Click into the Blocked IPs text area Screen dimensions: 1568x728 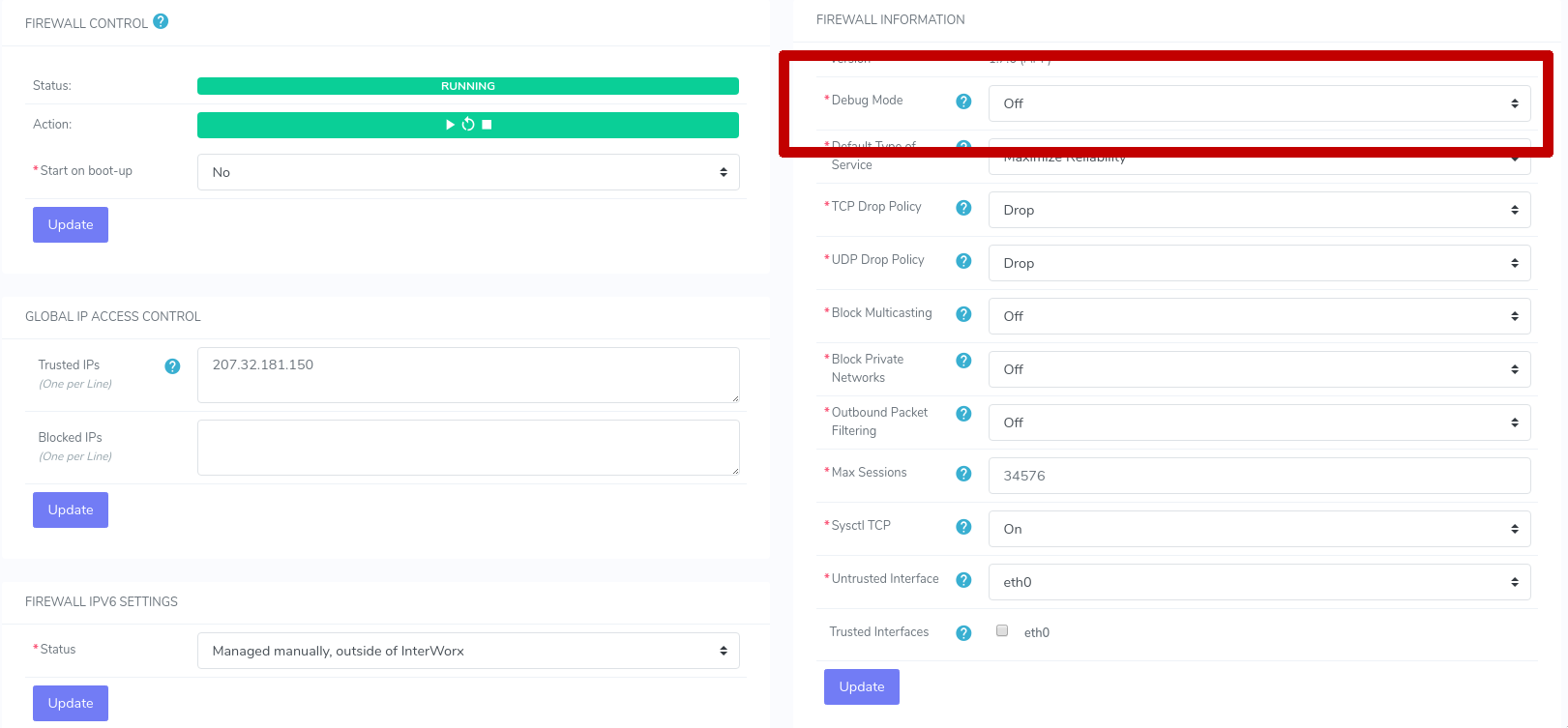[x=468, y=448]
